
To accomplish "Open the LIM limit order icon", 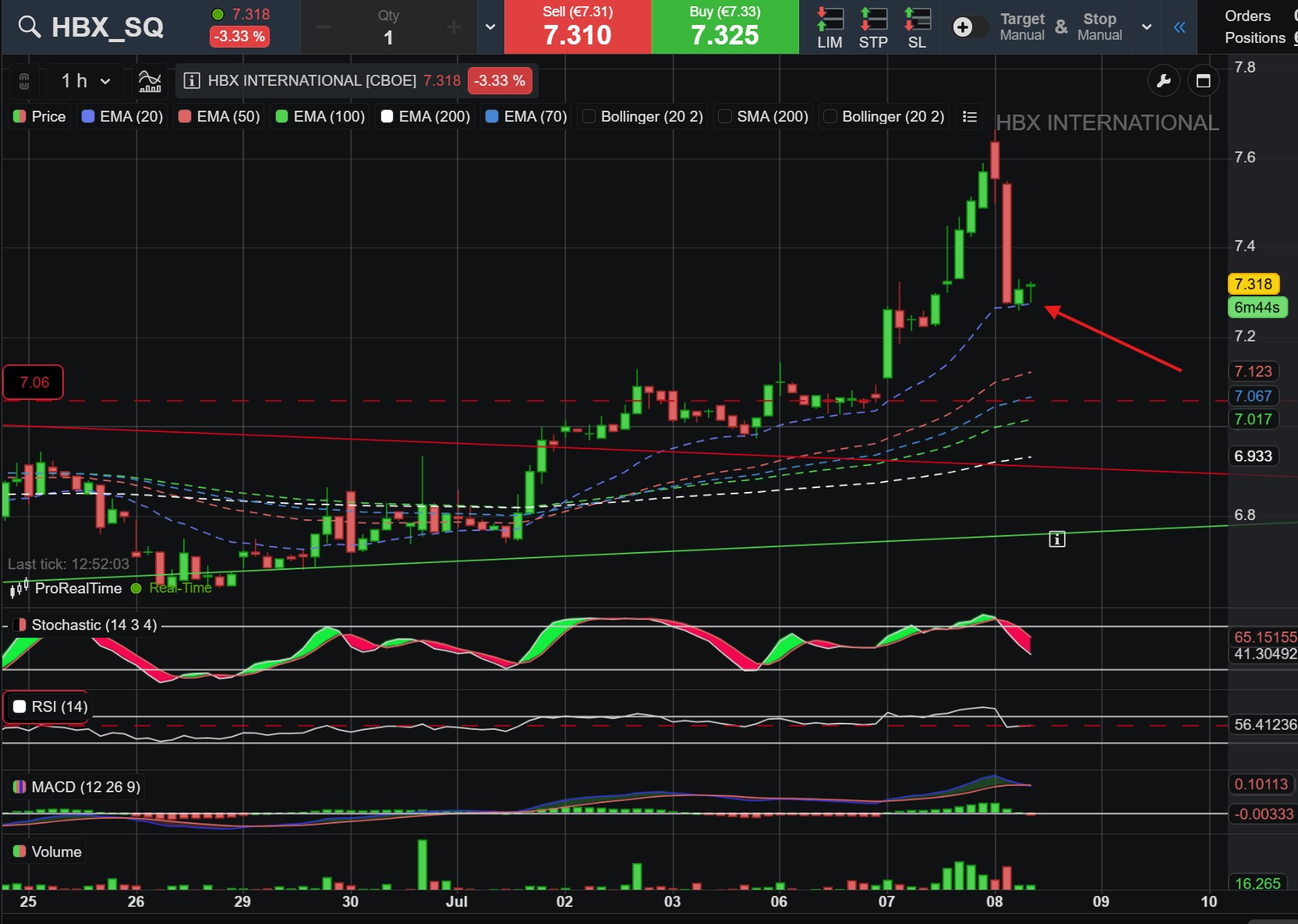I will 829,27.
